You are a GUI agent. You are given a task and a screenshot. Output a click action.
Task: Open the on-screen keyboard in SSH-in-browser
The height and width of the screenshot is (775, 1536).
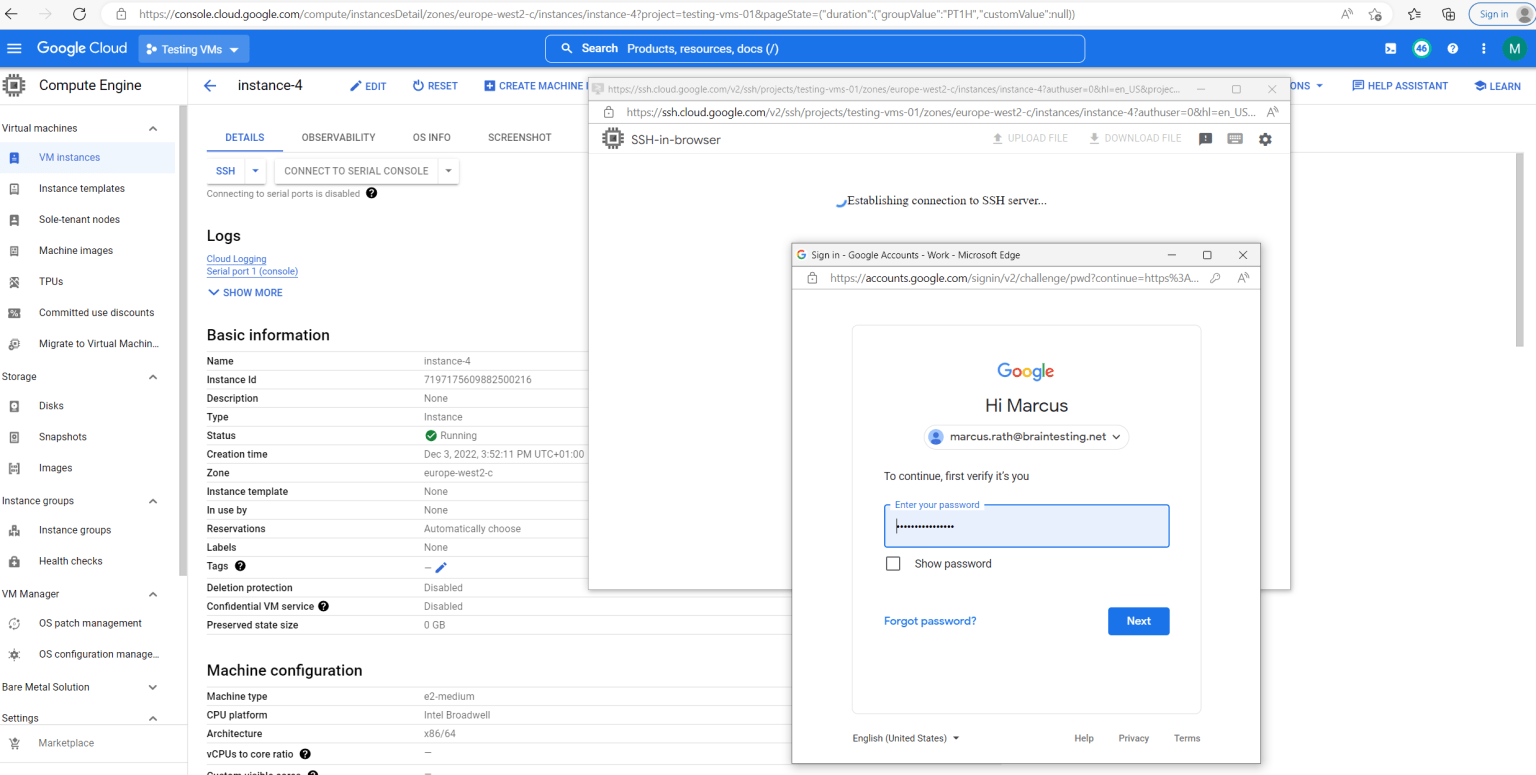pos(1234,139)
